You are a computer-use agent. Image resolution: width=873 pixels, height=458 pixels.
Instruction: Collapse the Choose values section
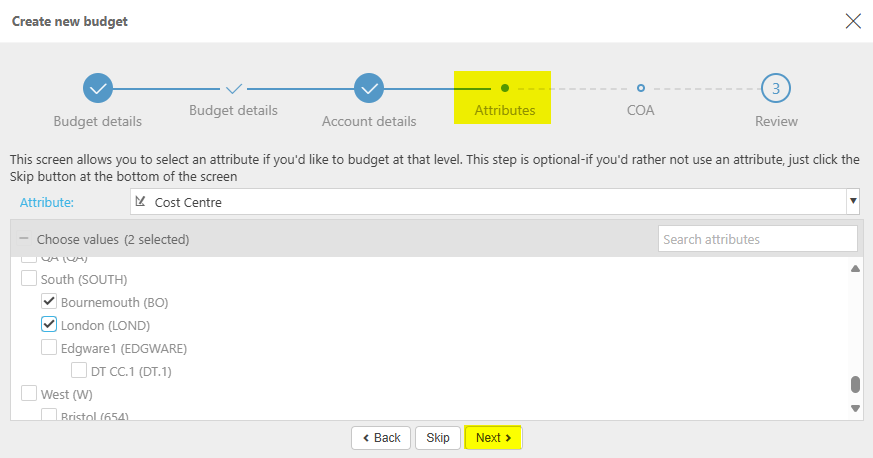point(24,240)
